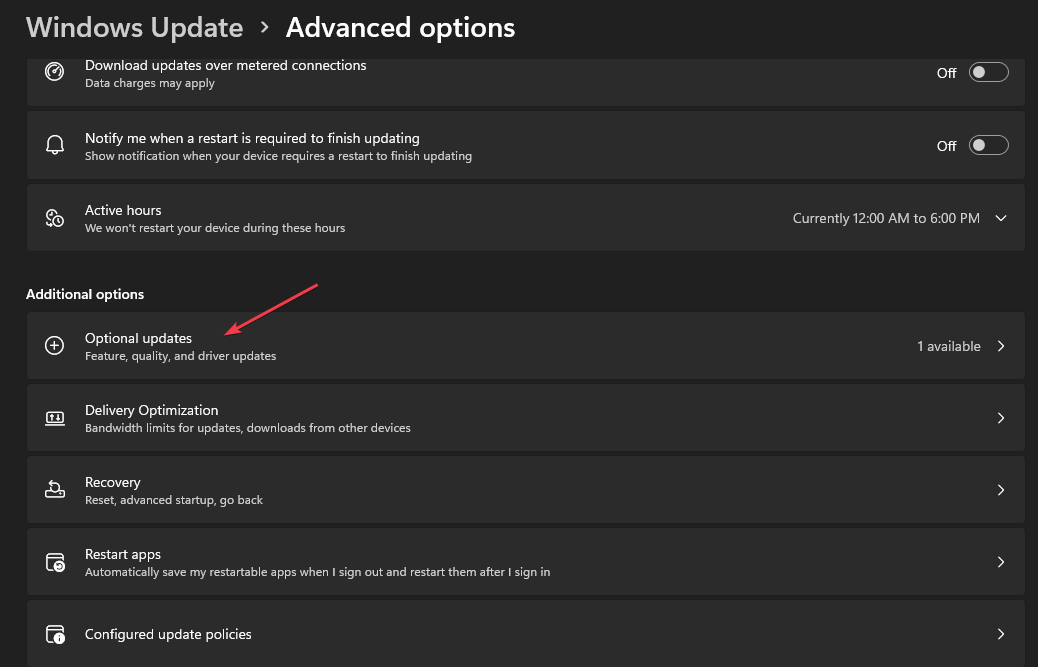Click the Restart apps icon
Viewport: 1038px width, 667px height.
click(x=55, y=562)
